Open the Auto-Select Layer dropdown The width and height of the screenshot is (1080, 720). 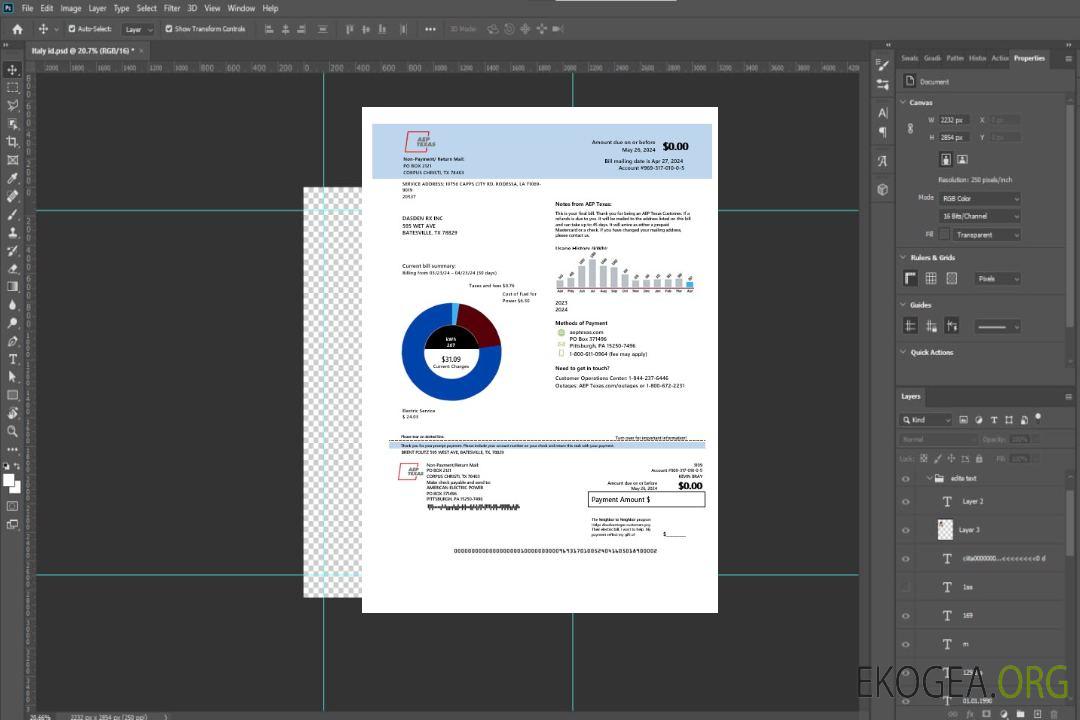click(x=138, y=30)
